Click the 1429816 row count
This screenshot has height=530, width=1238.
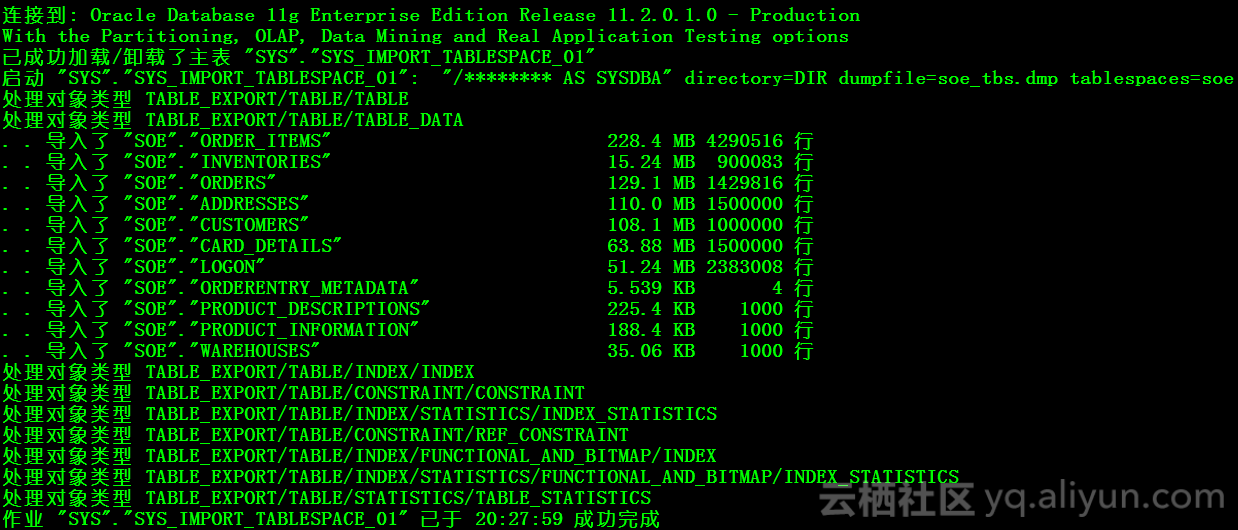[745, 183]
